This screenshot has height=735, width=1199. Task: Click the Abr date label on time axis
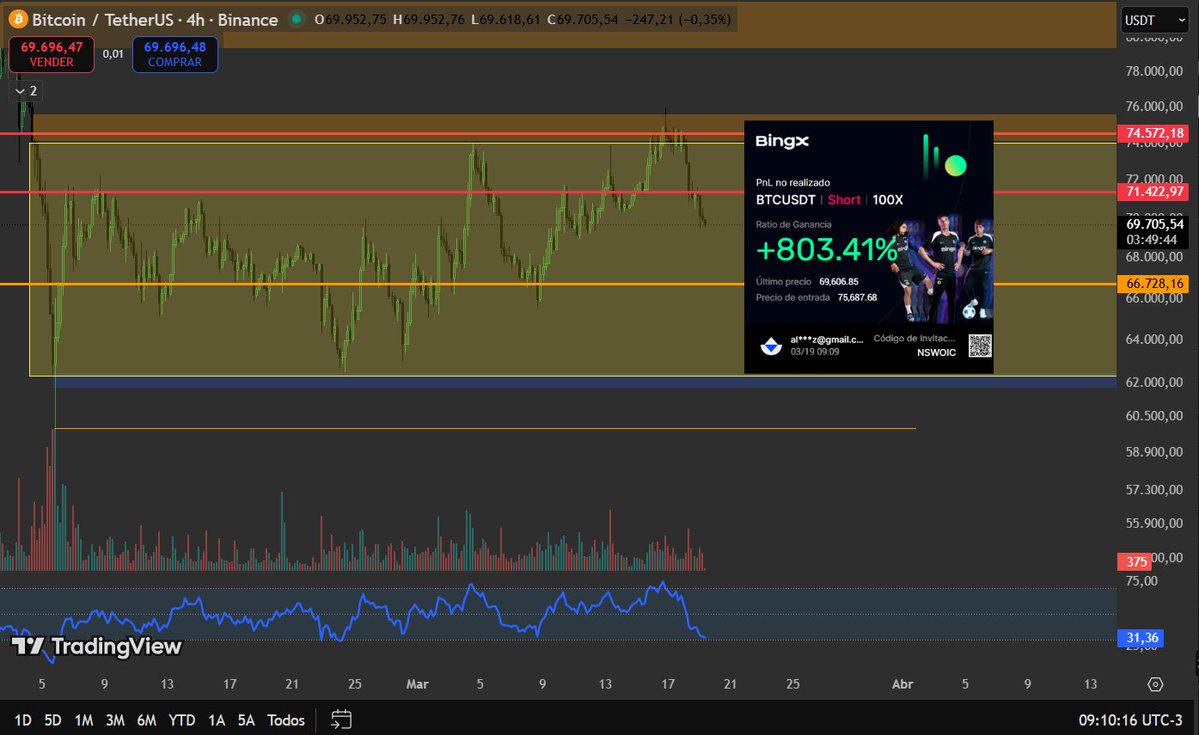(x=902, y=684)
